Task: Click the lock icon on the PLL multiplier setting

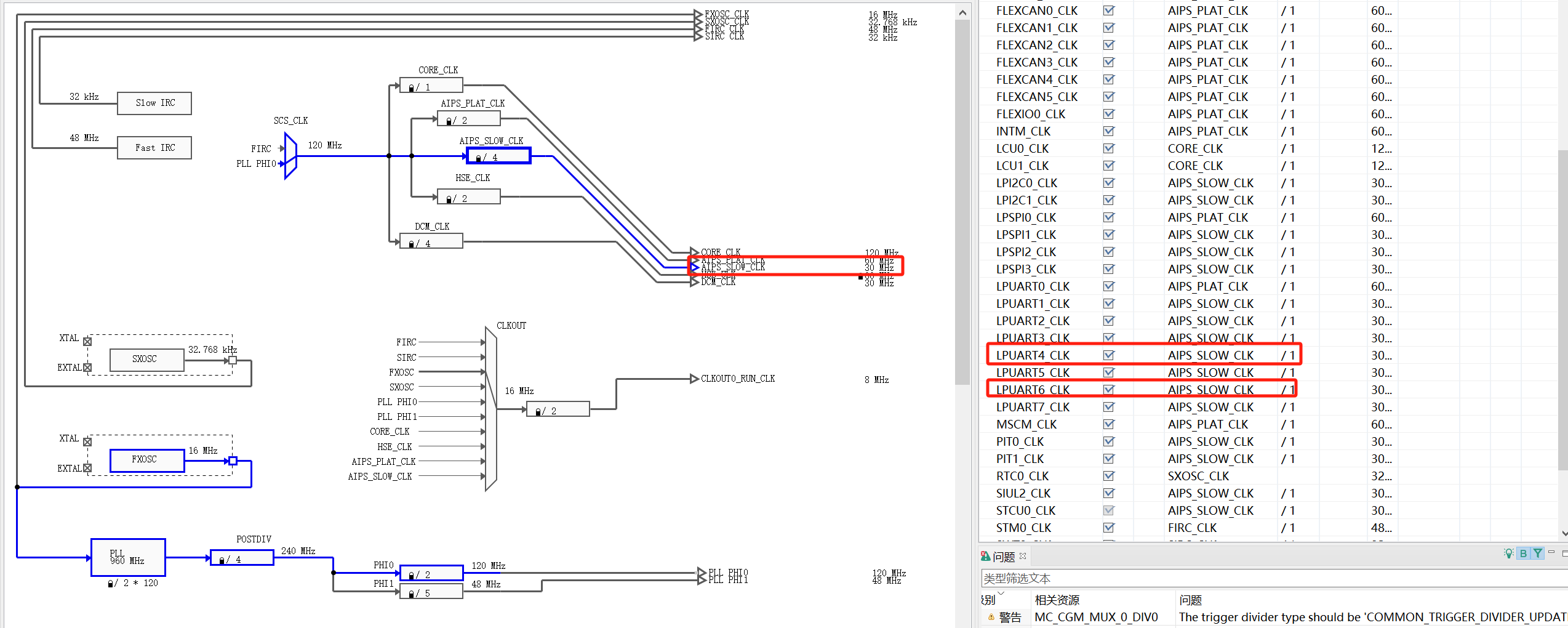Action: [110, 583]
